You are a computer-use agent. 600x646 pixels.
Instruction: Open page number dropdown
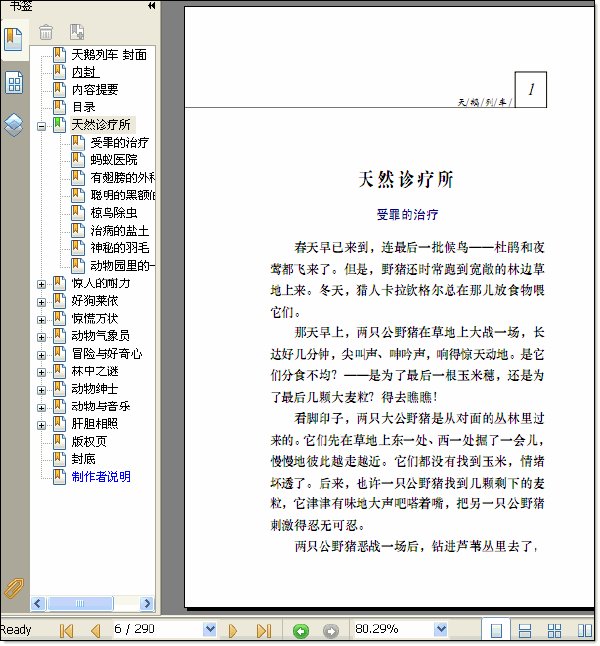click(x=210, y=629)
